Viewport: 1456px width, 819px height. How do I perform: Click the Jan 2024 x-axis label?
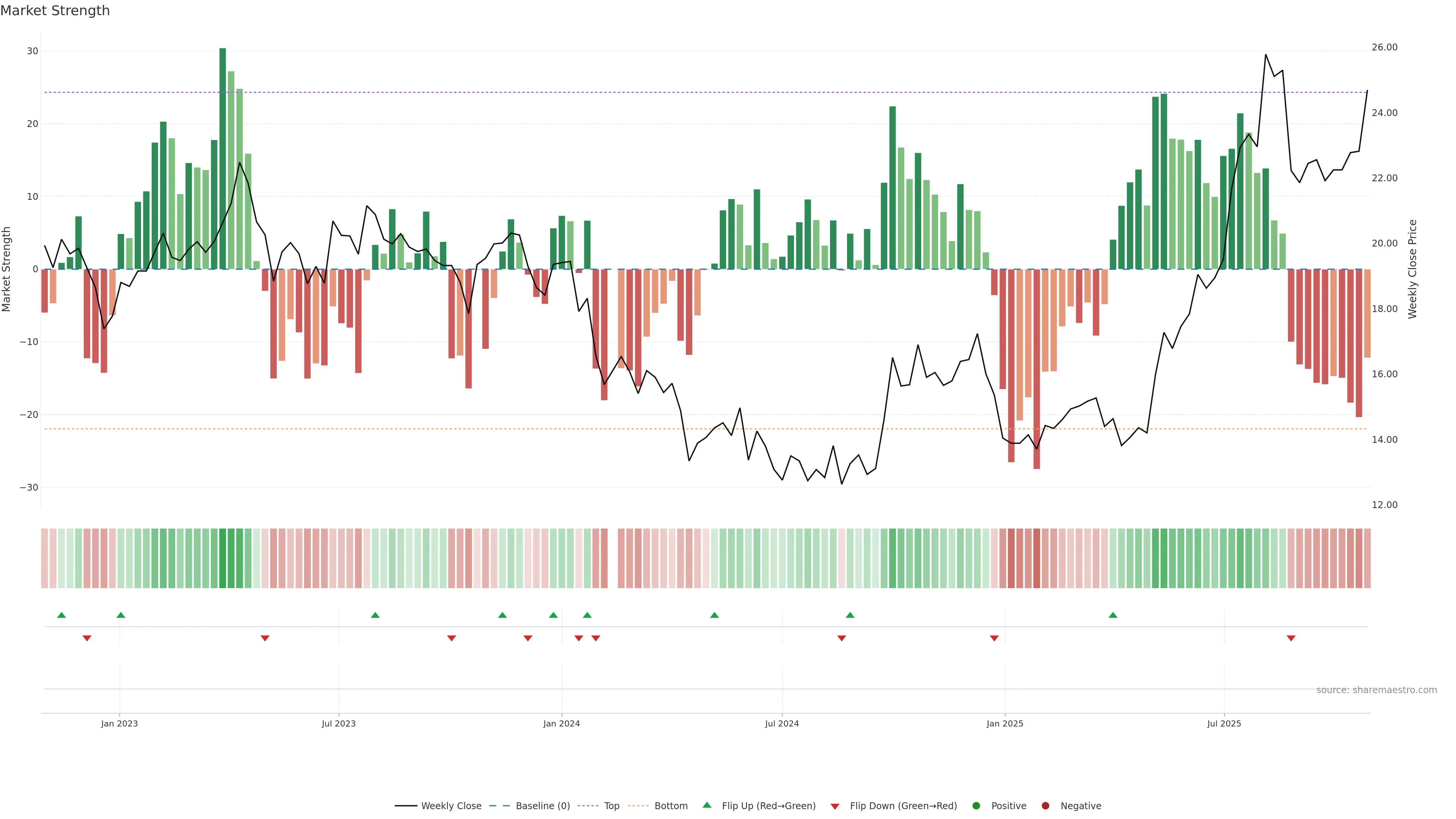[x=561, y=723]
